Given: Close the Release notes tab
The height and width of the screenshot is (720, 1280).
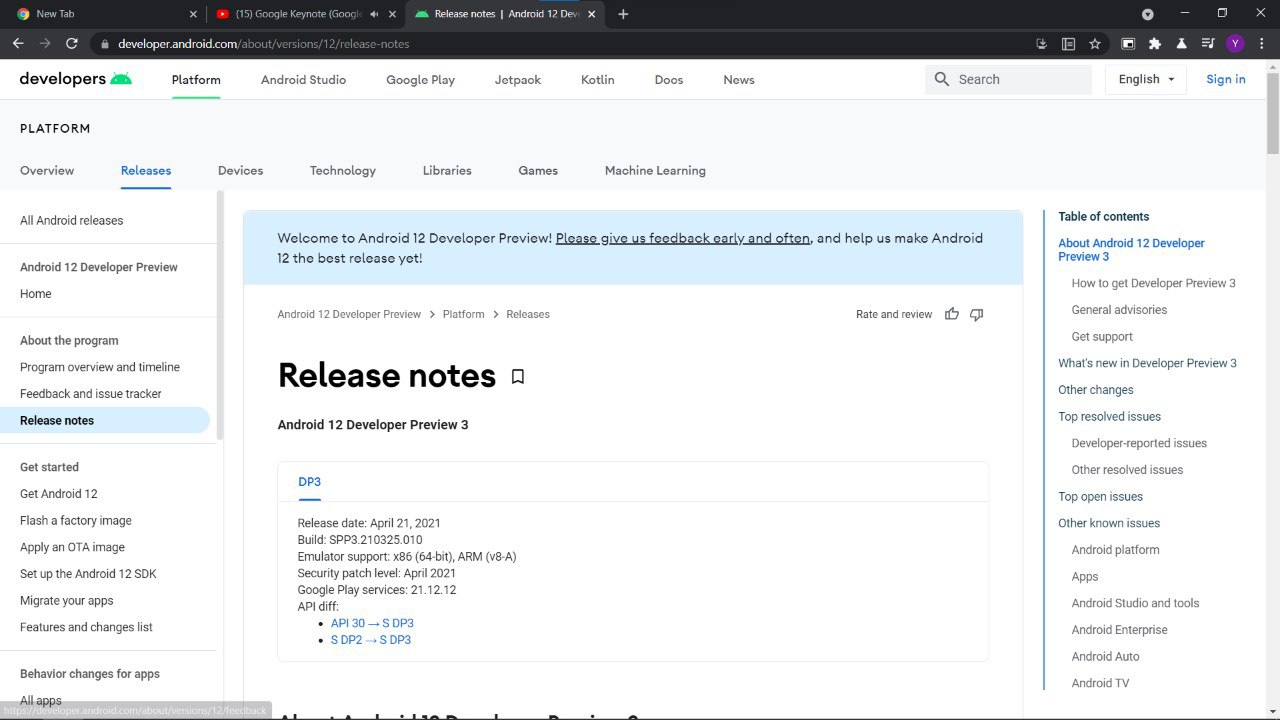Looking at the screenshot, I should point(593,14).
